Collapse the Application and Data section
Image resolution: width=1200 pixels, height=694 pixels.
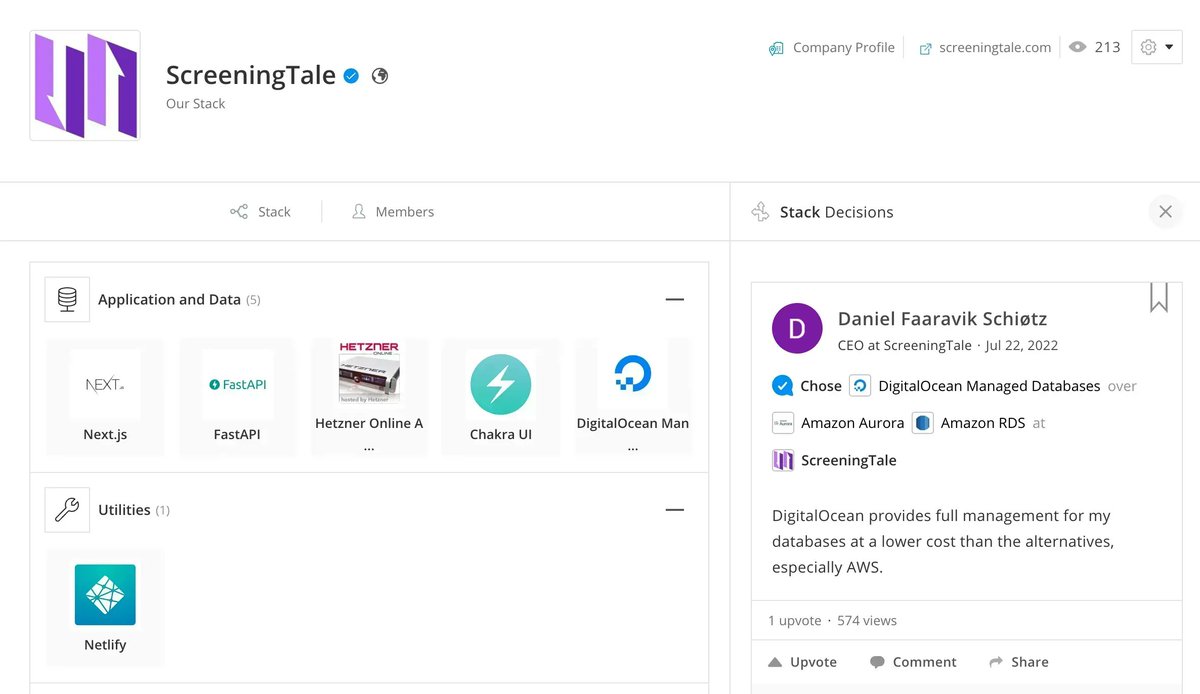675,299
